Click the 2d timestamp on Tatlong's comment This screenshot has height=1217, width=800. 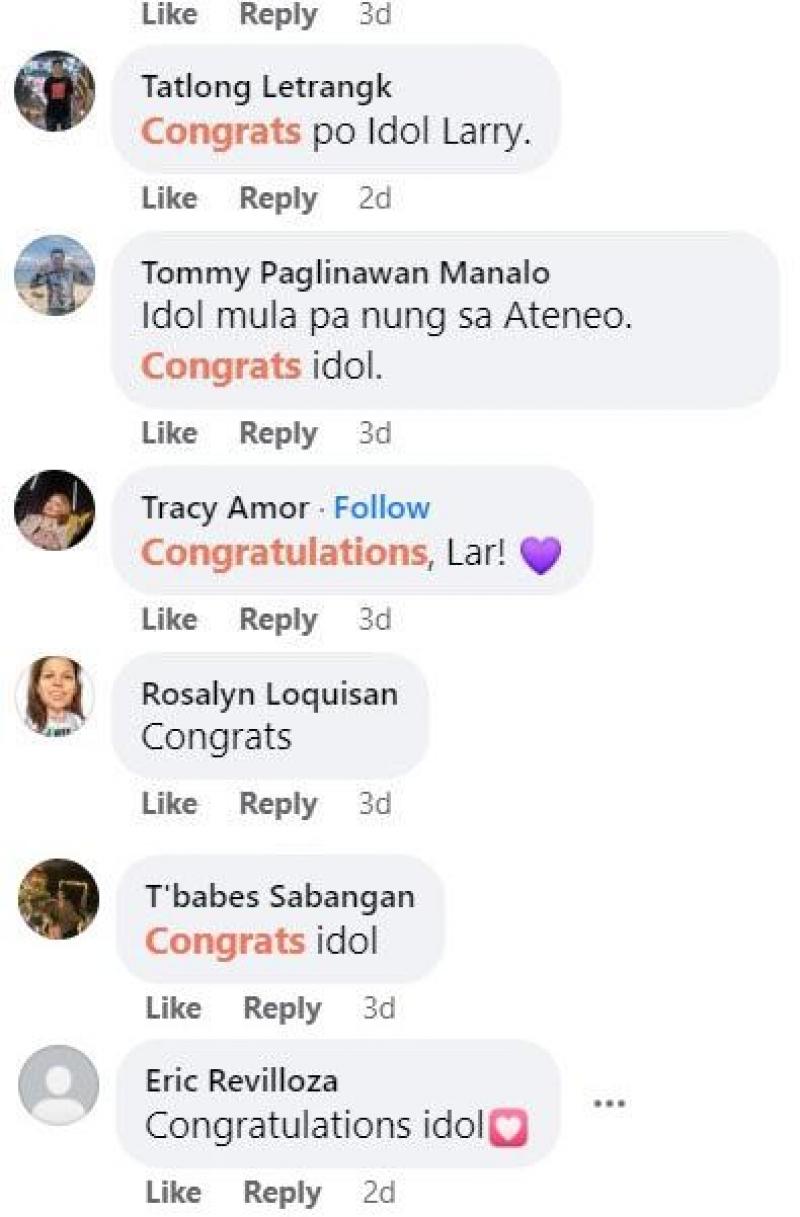click(x=375, y=199)
